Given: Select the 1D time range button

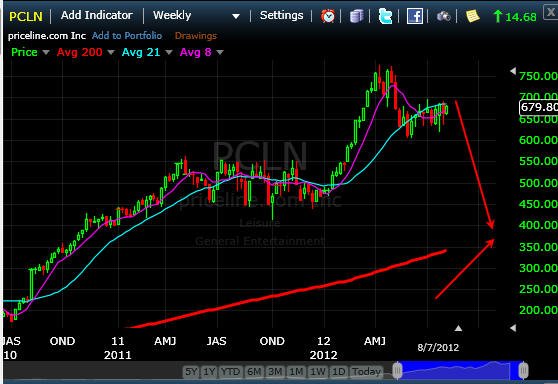Looking at the screenshot, I should point(338,372).
